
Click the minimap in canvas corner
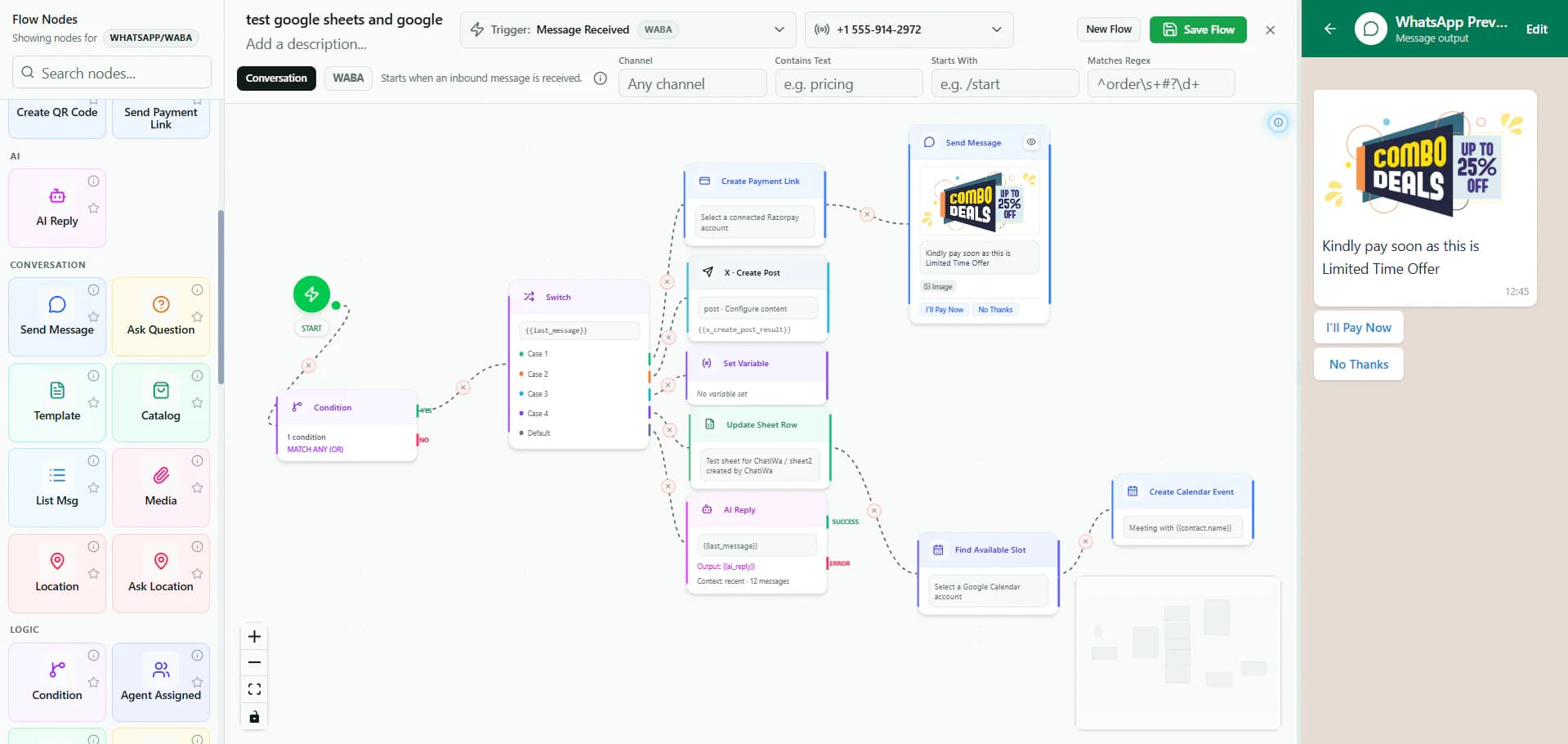[1177, 652]
